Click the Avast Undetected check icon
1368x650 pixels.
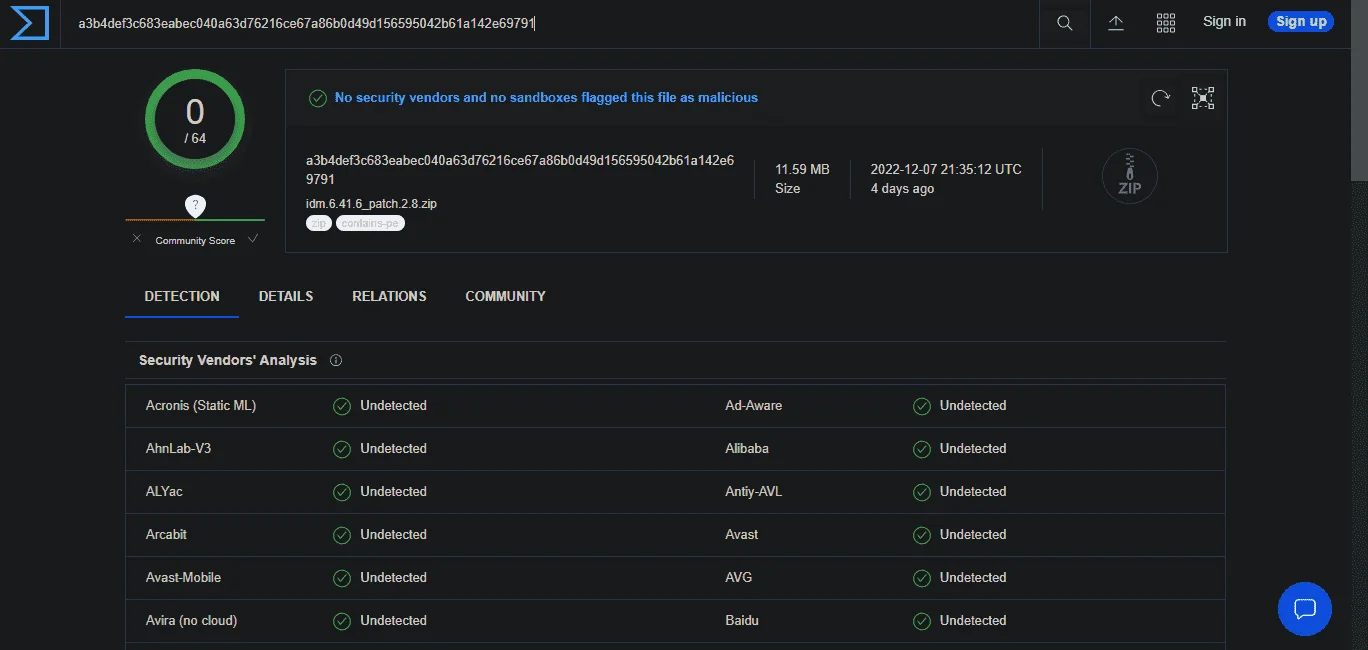[x=922, y=535]
